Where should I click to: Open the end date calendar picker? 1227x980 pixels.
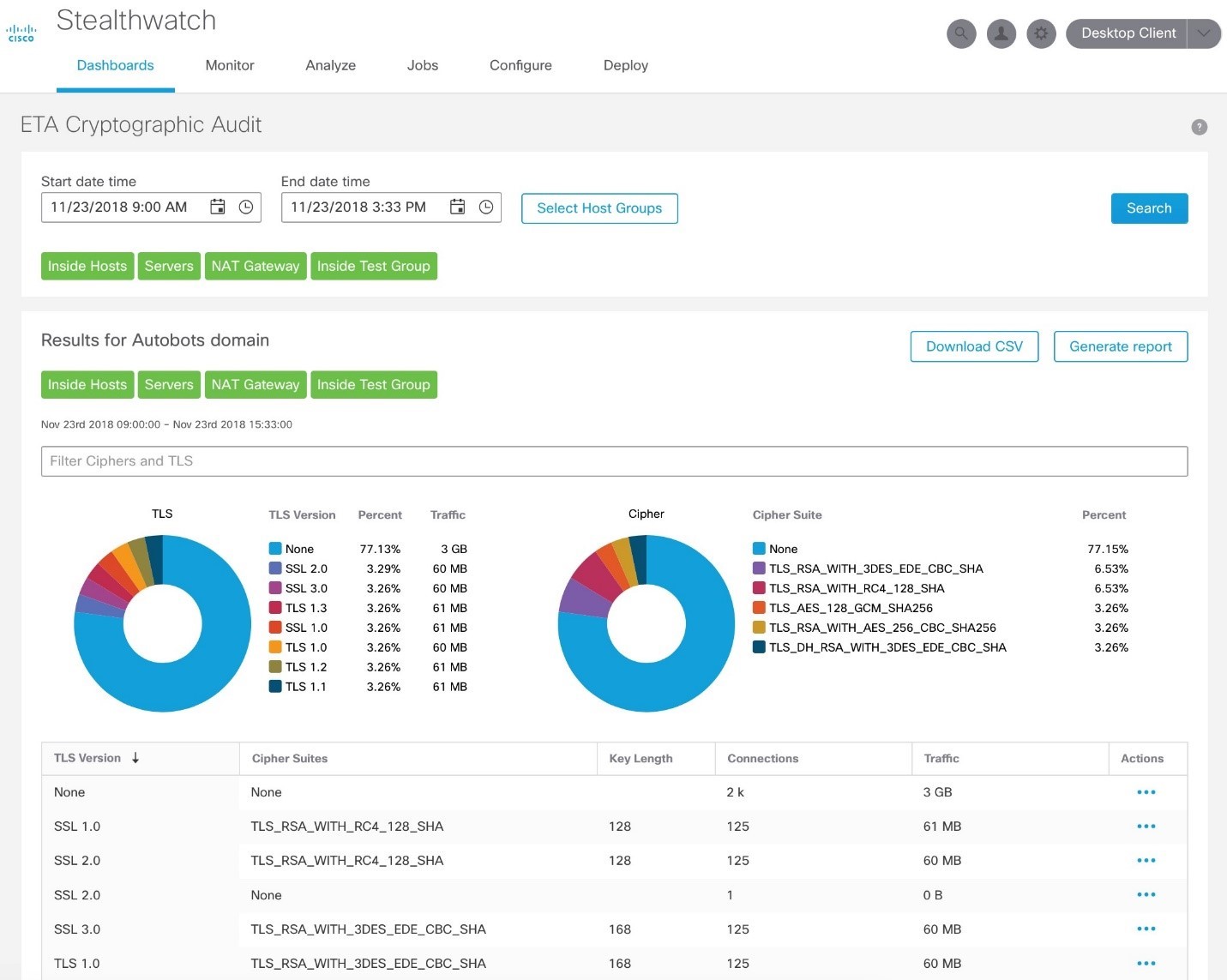click(x=458, y=207)
